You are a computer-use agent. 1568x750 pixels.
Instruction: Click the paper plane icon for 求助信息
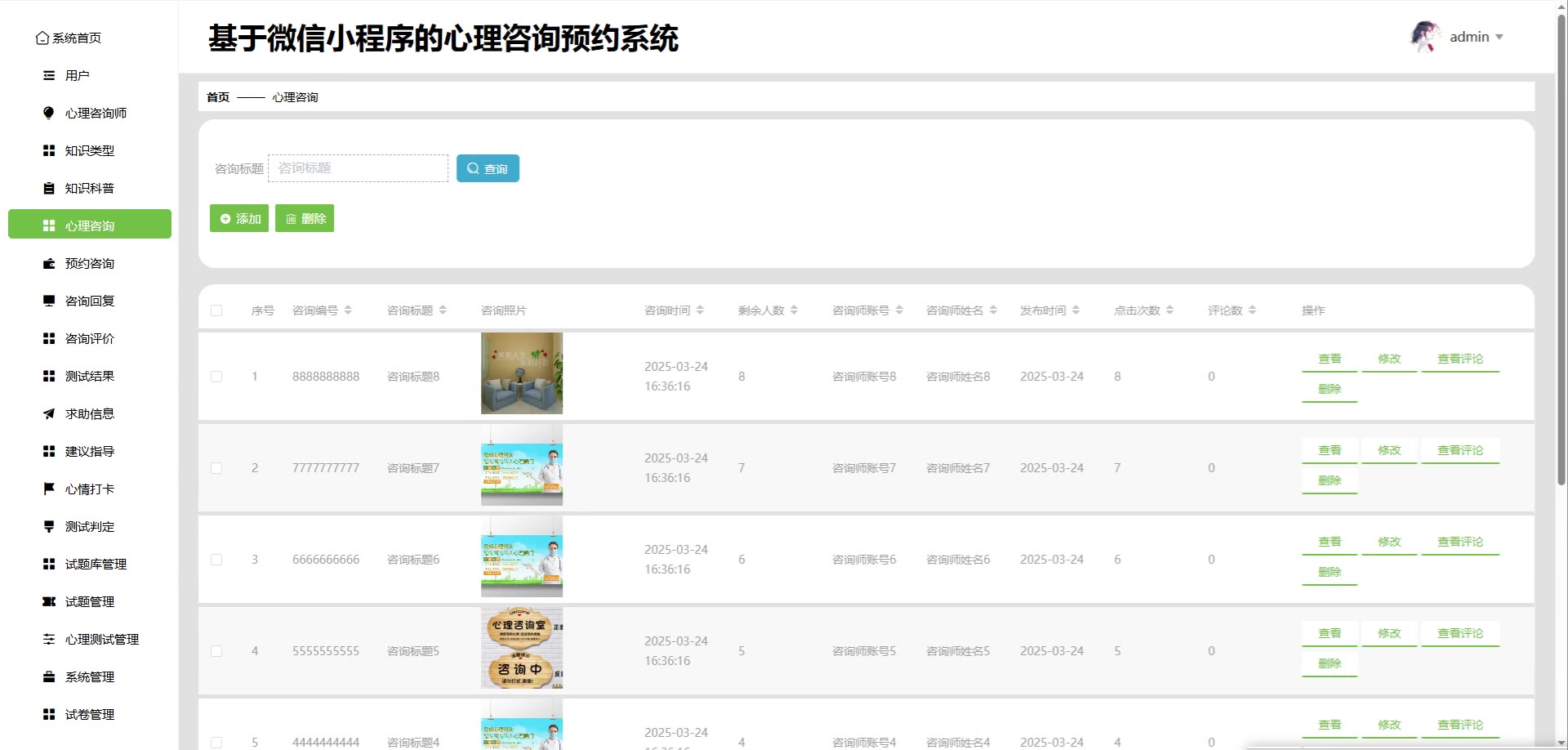point(49,413)
